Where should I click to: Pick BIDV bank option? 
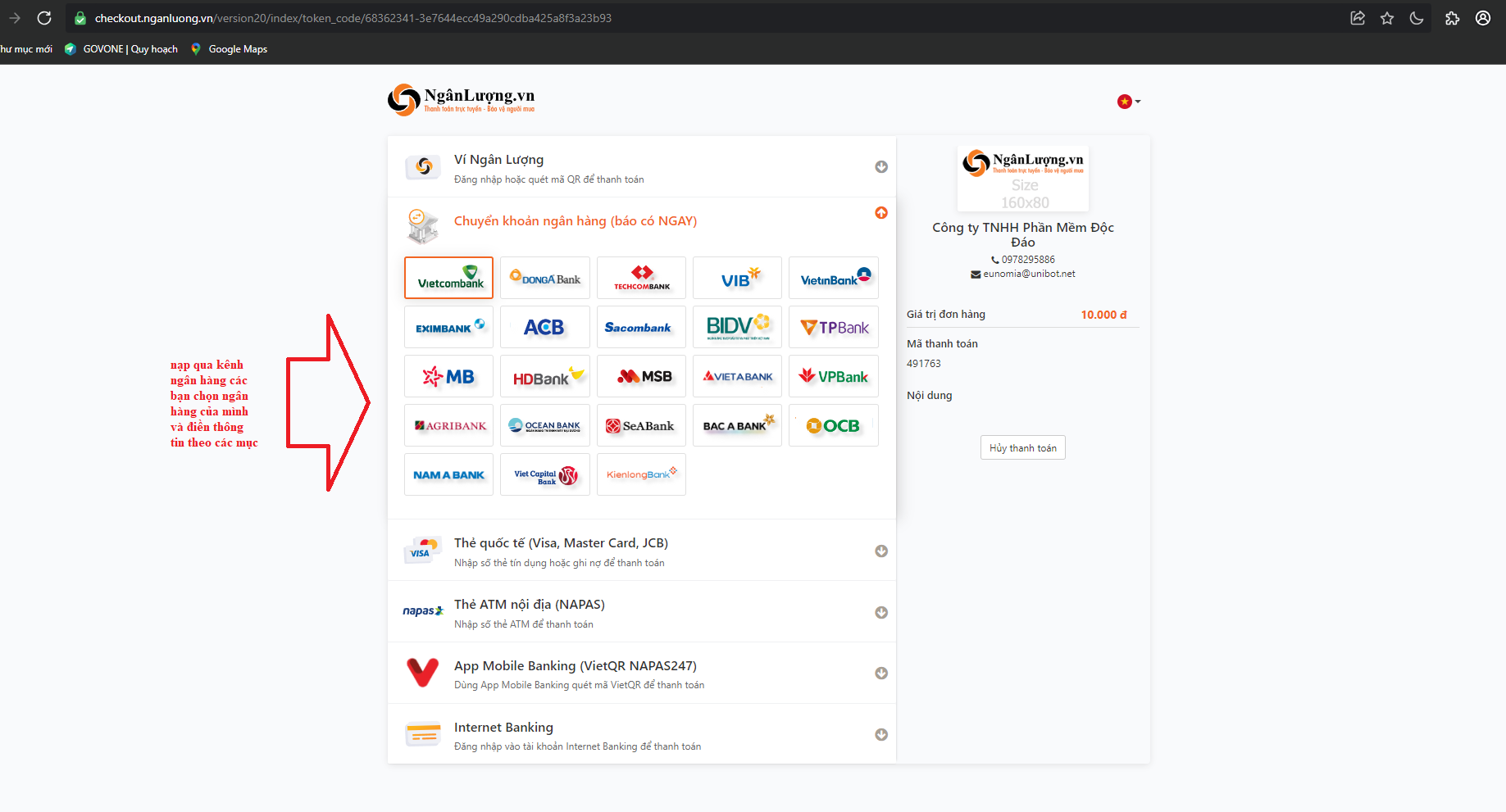[x=737, y=327]
